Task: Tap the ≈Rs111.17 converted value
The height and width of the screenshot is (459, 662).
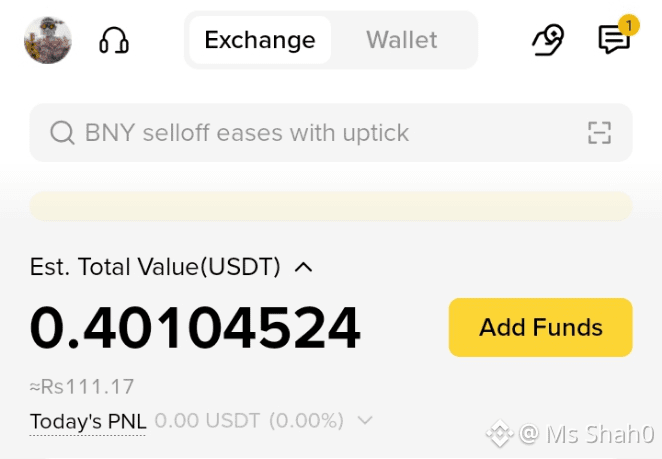Action: point(82,386)
